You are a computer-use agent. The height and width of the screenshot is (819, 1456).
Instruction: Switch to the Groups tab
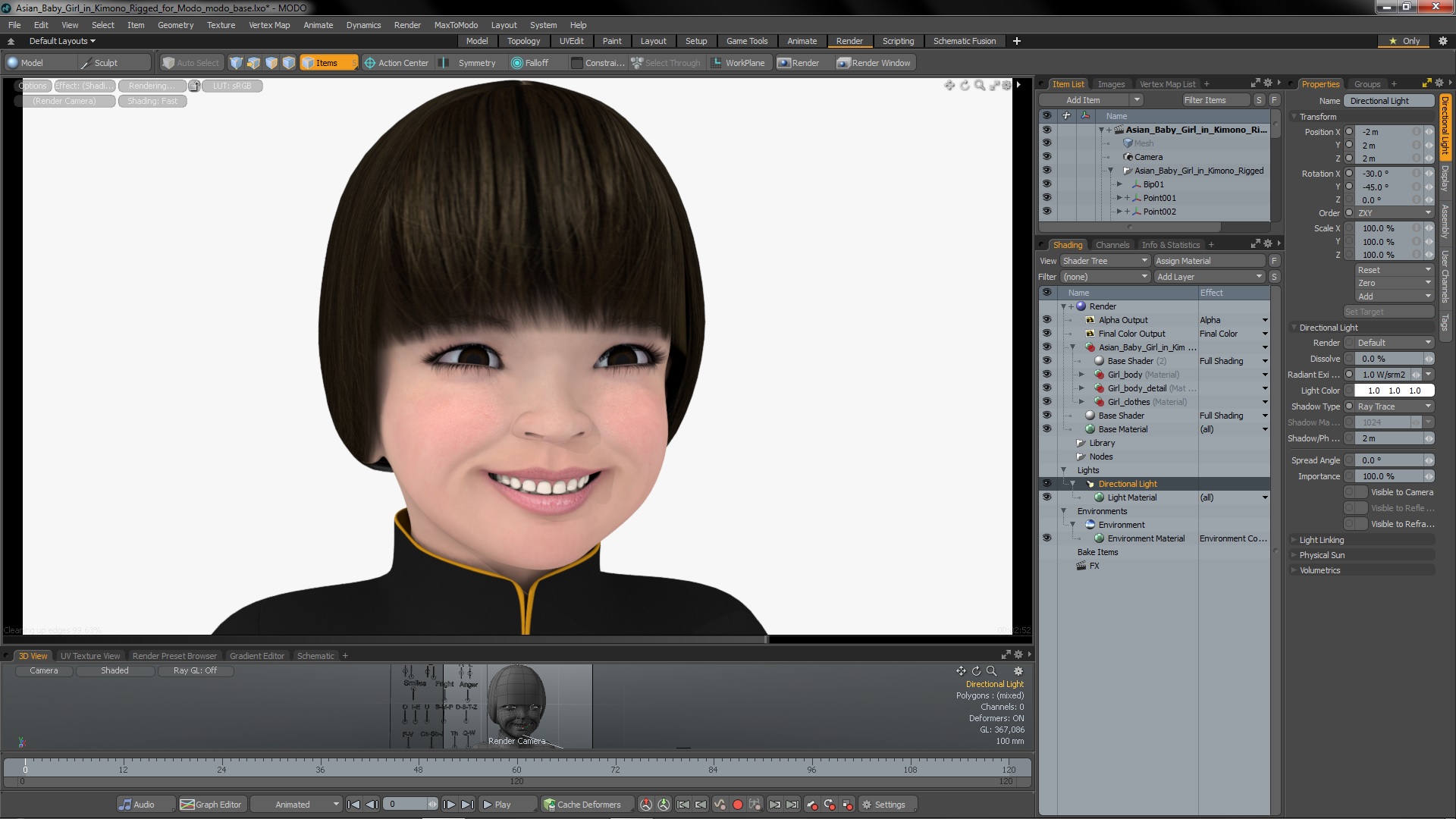(x=1367, y=84)
